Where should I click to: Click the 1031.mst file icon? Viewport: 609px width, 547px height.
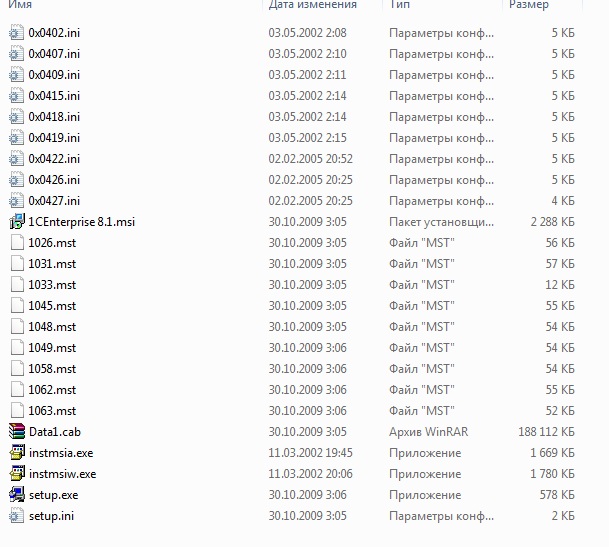17,263
